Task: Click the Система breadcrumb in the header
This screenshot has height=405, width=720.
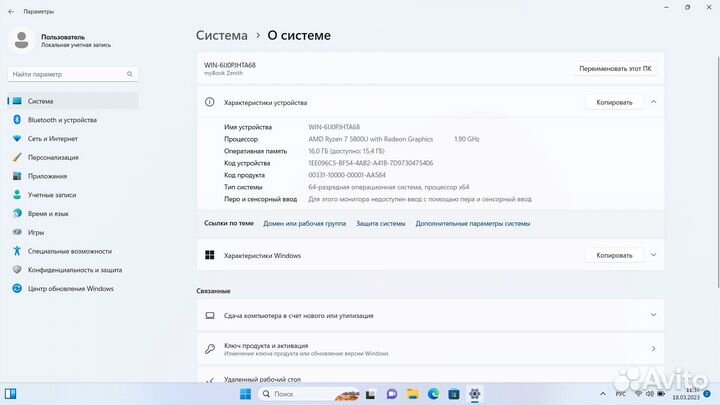Action: tap(222, 35)
